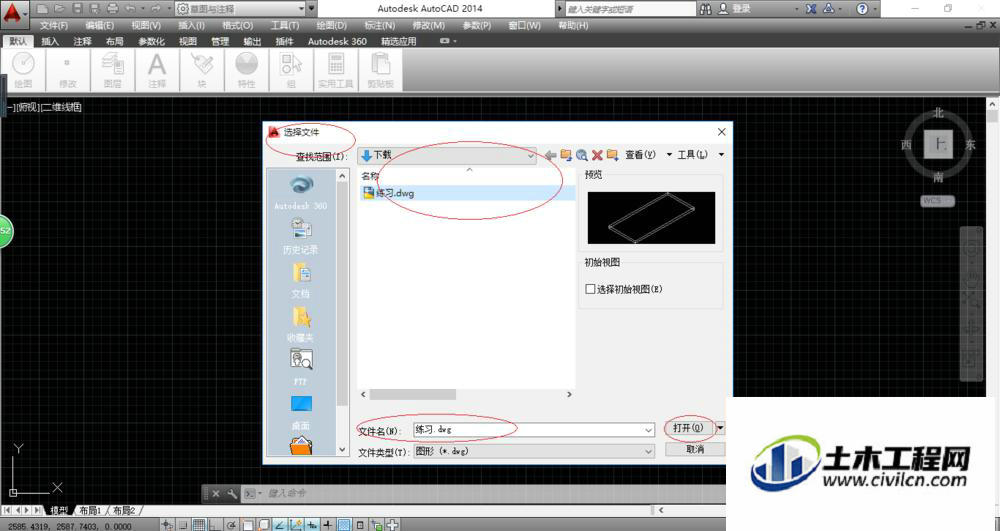Image resolution: width=1000 pixels, height=531 pixels.
Task: Toggle Lineweight display in the status bar
Action: 328,525
